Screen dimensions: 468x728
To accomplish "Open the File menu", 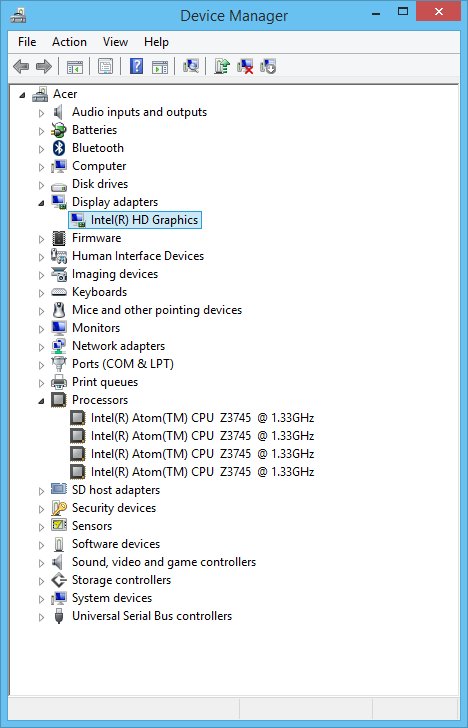I will click(27, 42).
